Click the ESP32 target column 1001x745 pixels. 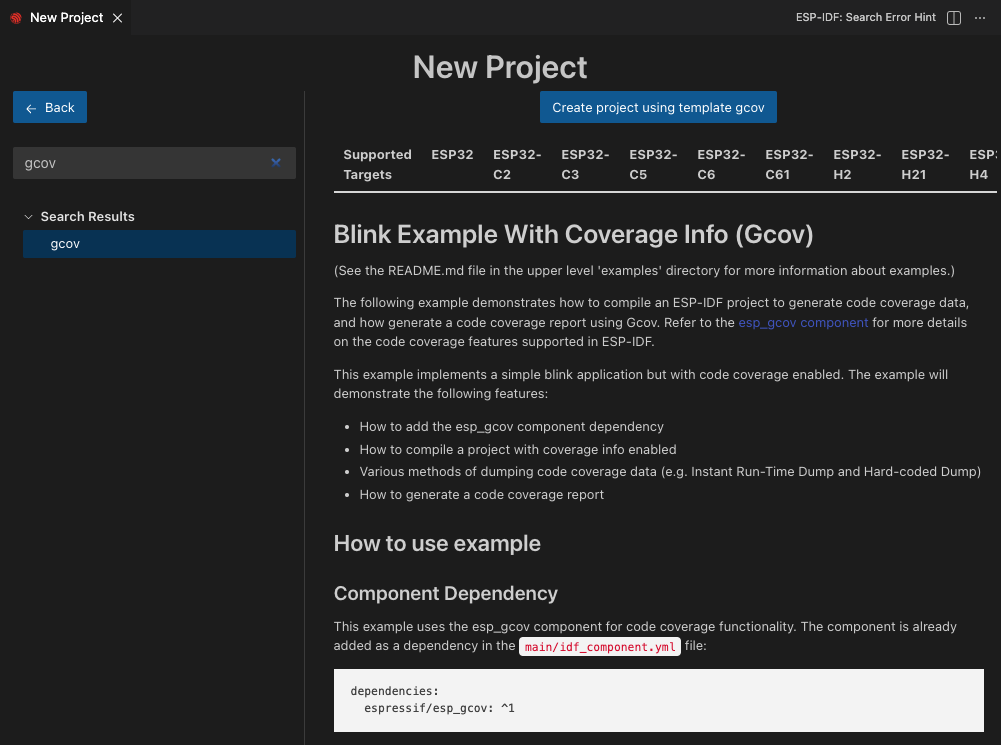point(452,155)
